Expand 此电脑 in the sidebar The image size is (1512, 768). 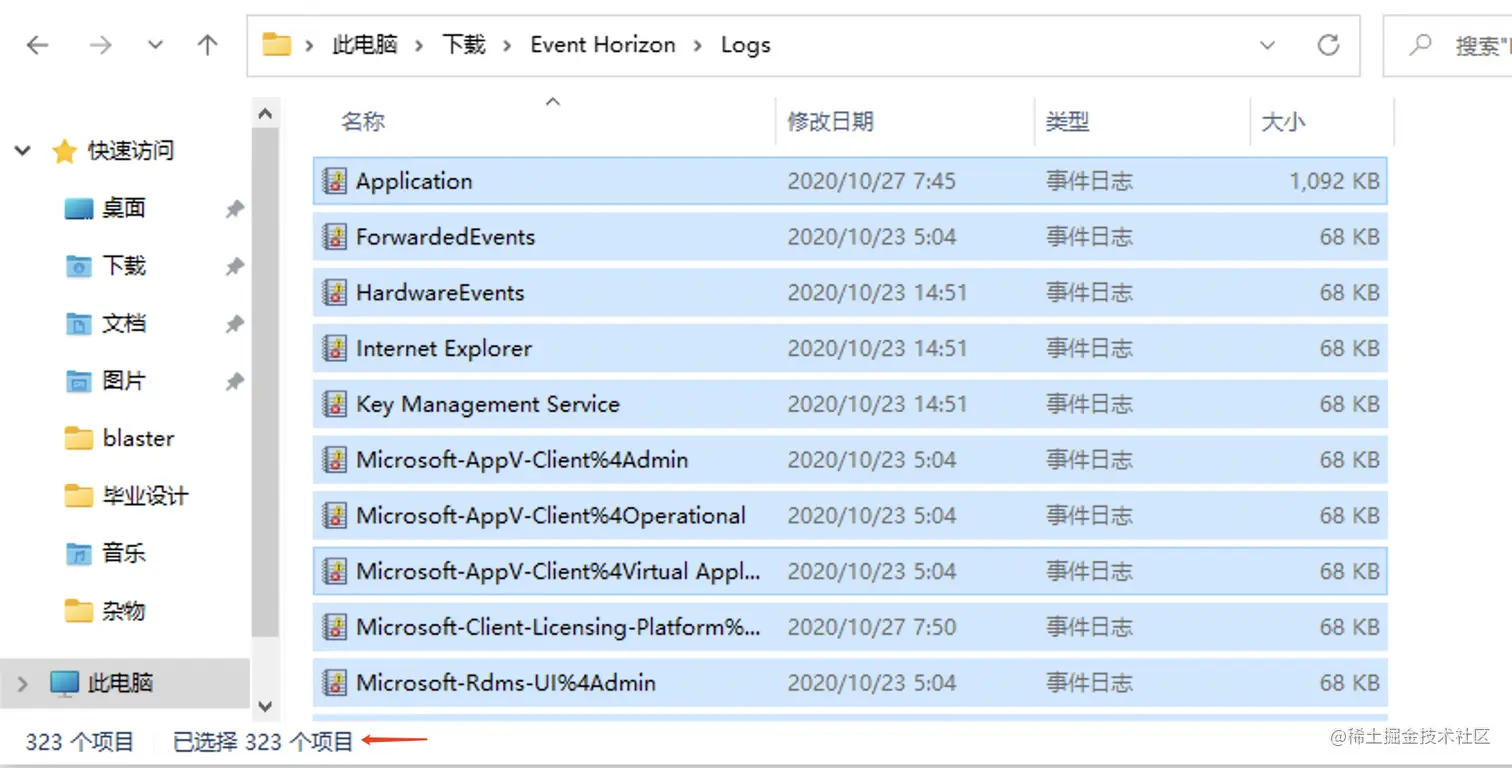22,683
